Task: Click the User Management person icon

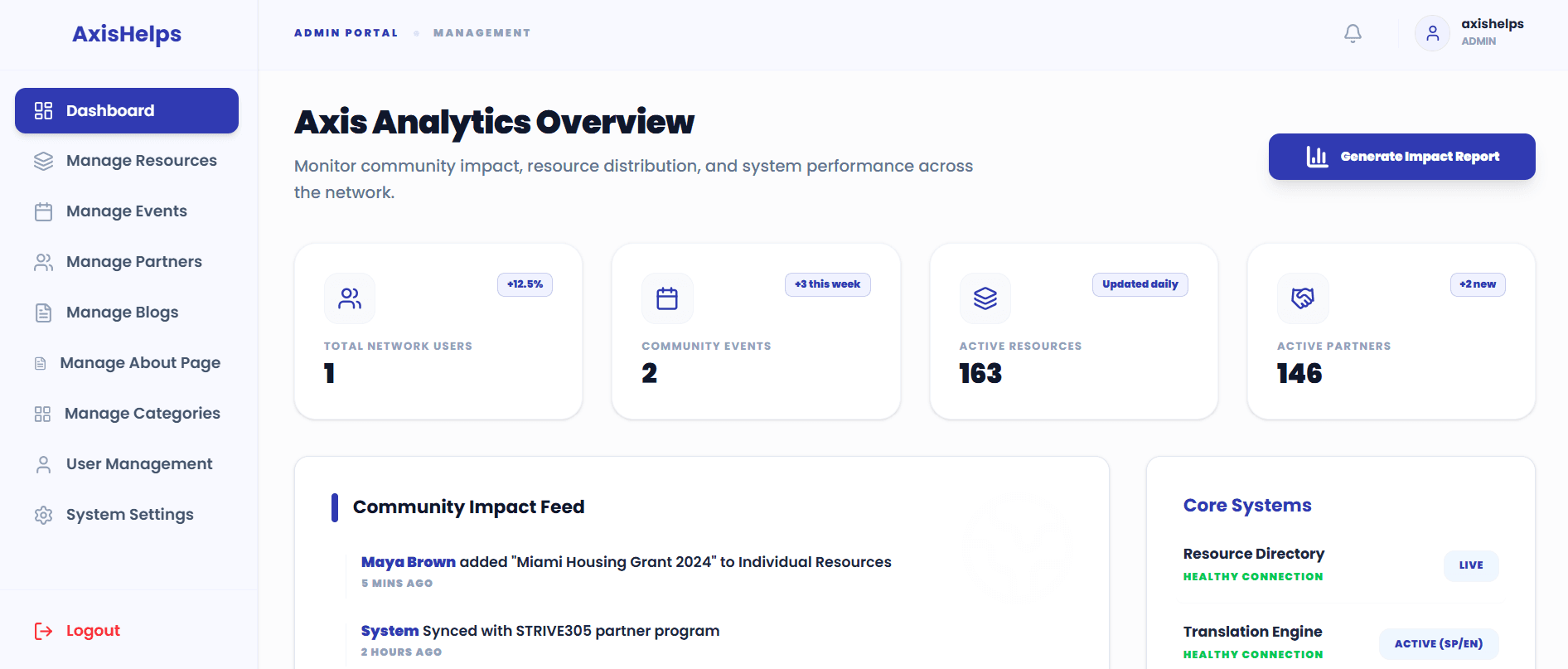Action: point(43,464)
